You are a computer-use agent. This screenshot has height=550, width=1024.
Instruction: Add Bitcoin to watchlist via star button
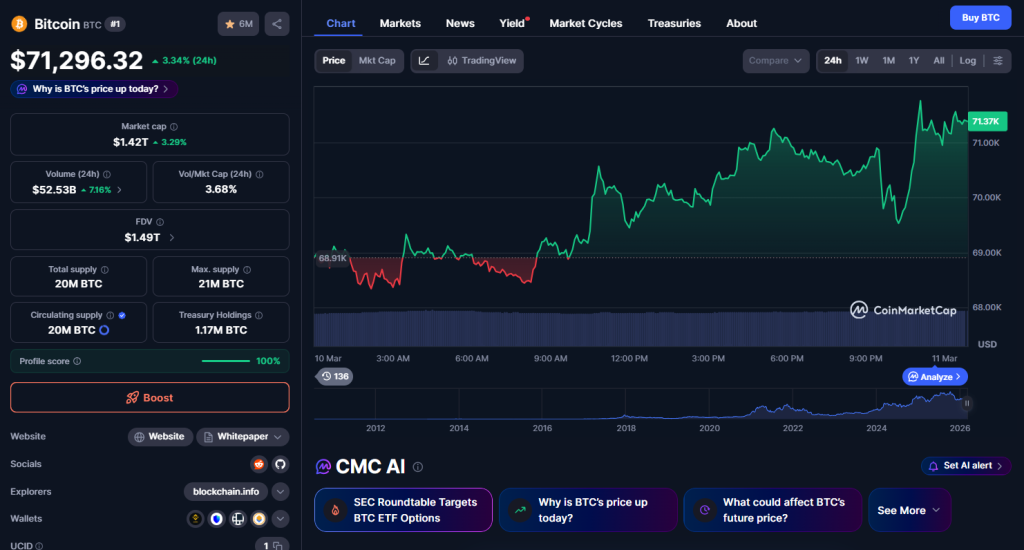(x=239, y=23)
